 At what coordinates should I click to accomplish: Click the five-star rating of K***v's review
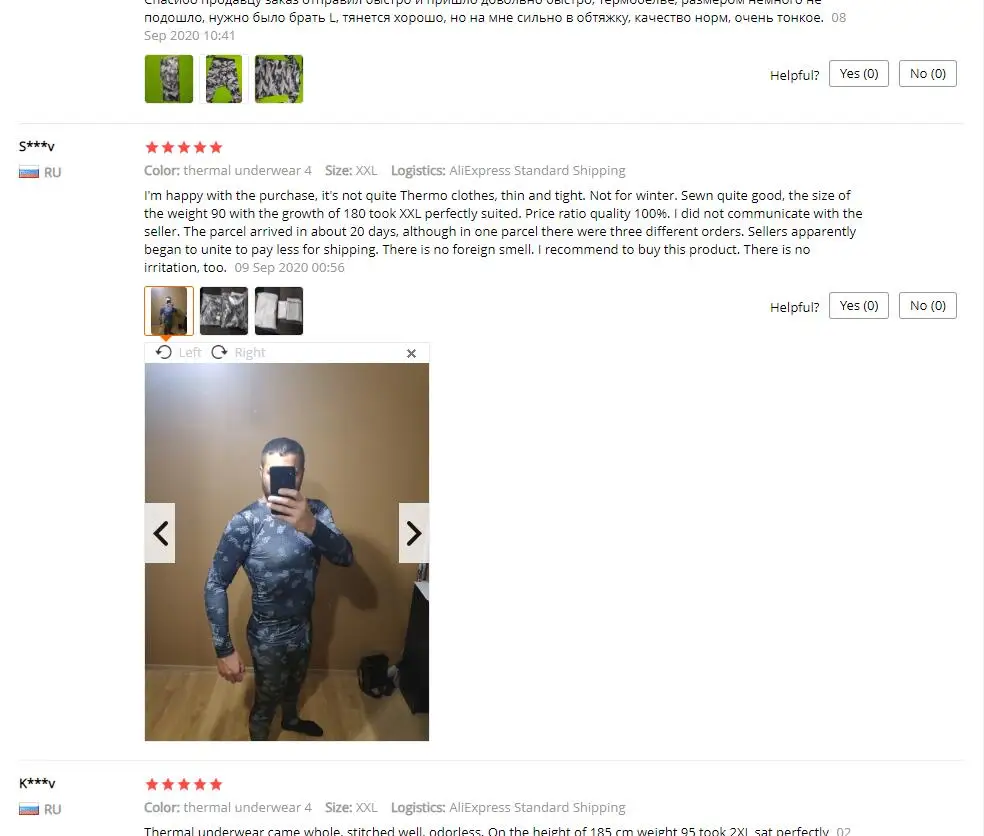pyautogui.click(x=184, y=784)
